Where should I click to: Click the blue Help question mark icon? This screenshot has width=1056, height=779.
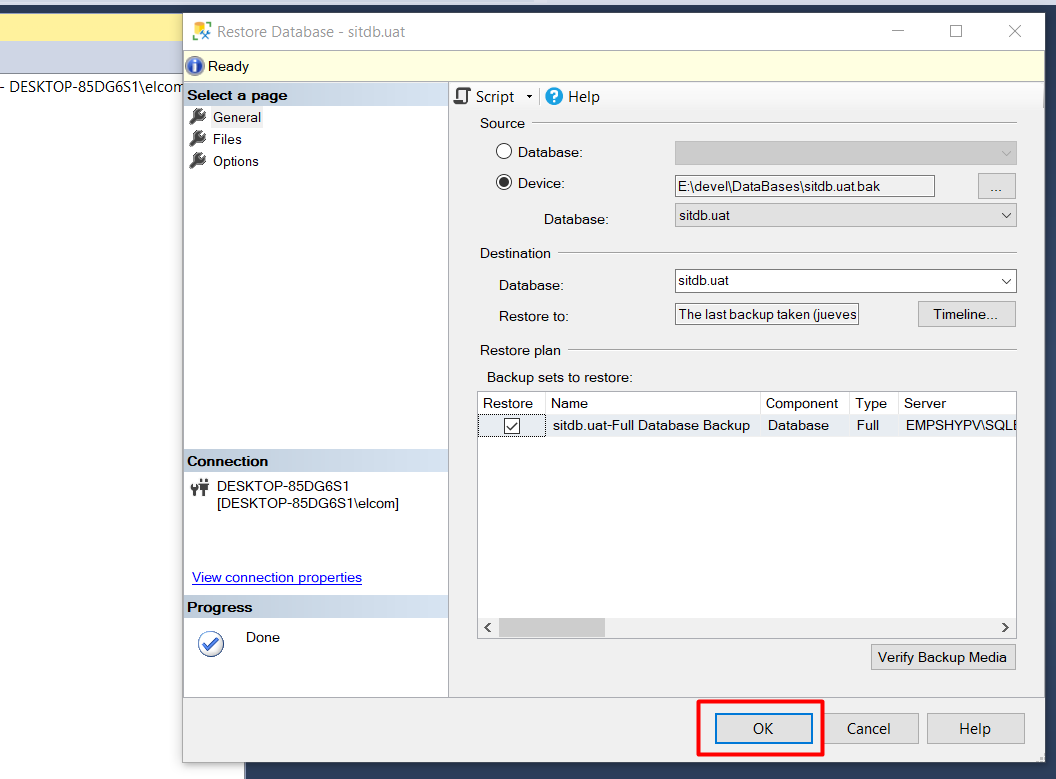[x=554, y=96]
